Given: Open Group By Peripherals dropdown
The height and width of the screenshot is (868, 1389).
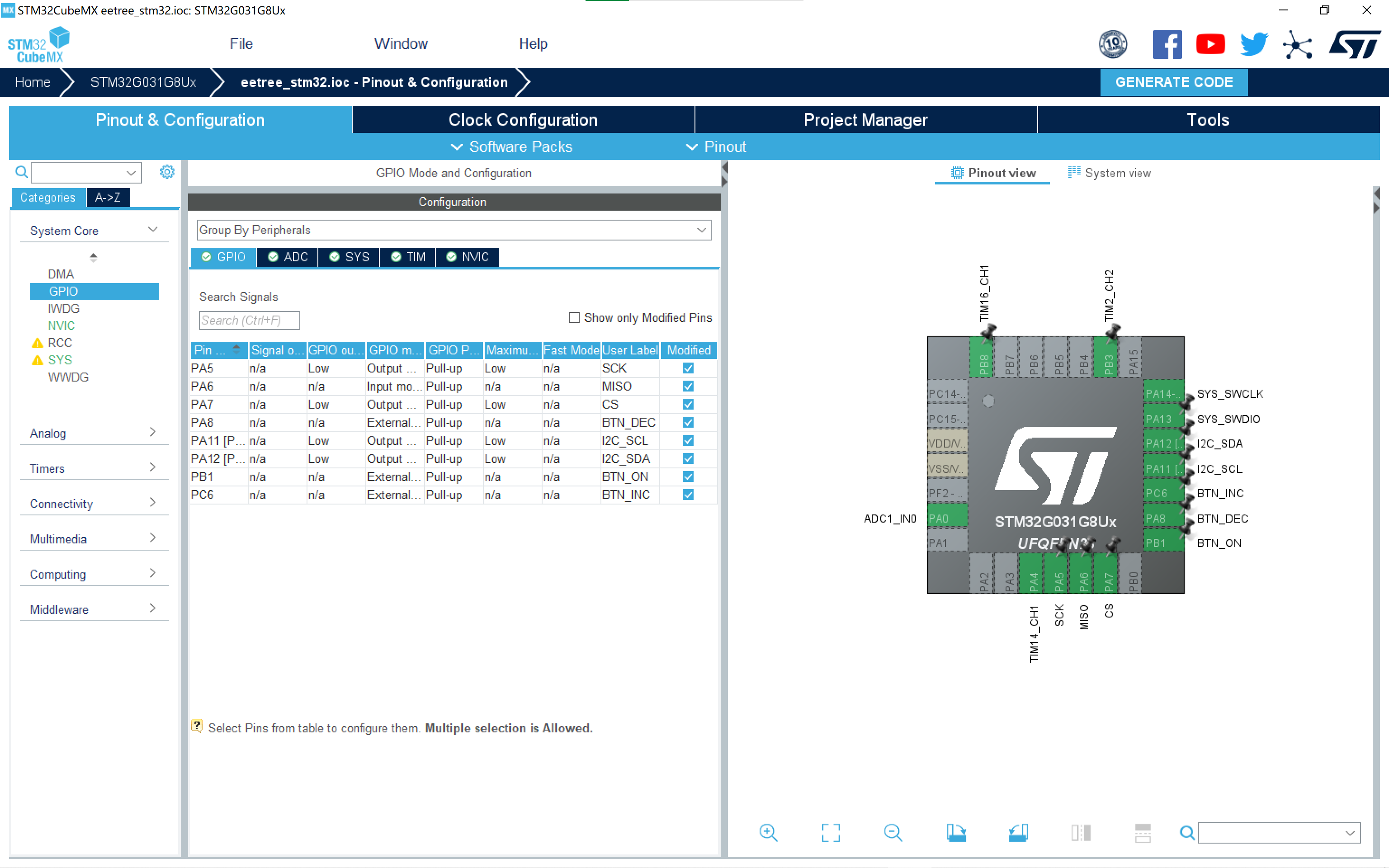Looking at the screenshot, I should pos(454,230).
